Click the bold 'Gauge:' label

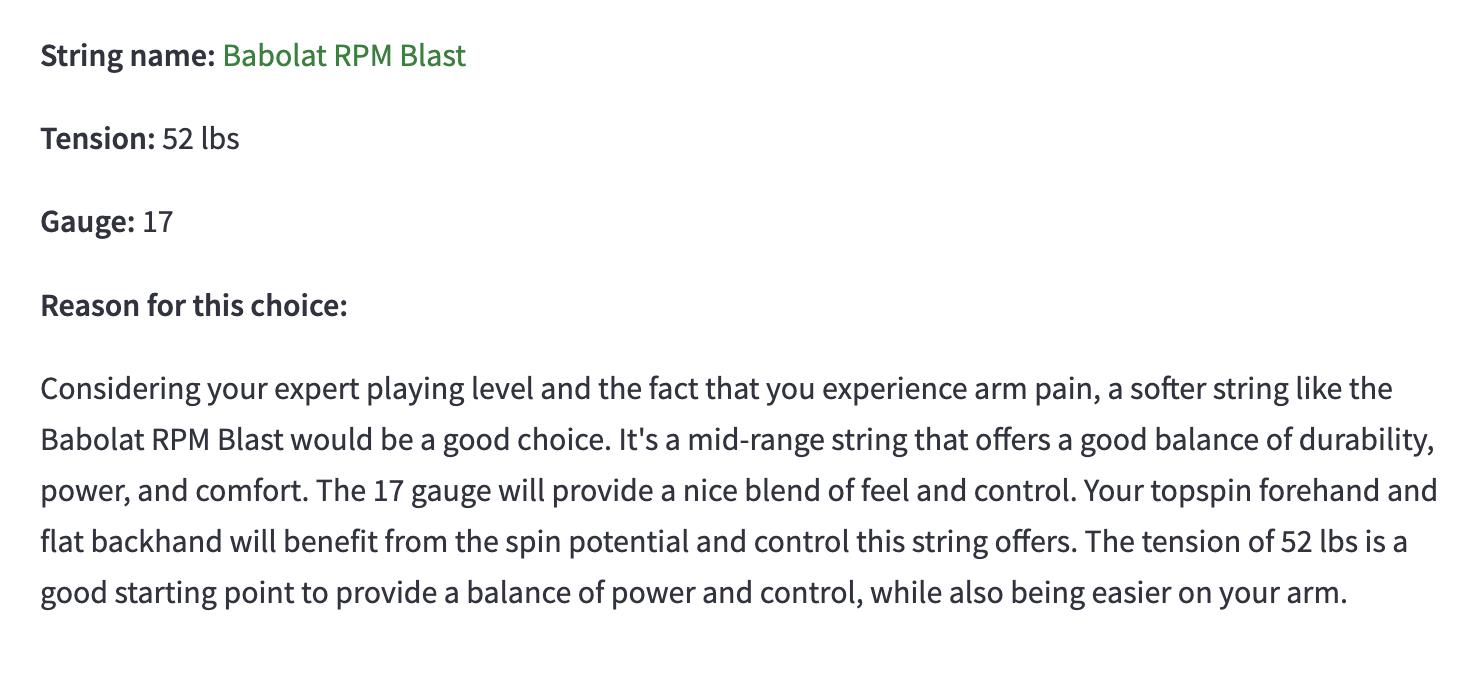pyautogui.click(x=88, y=222)
